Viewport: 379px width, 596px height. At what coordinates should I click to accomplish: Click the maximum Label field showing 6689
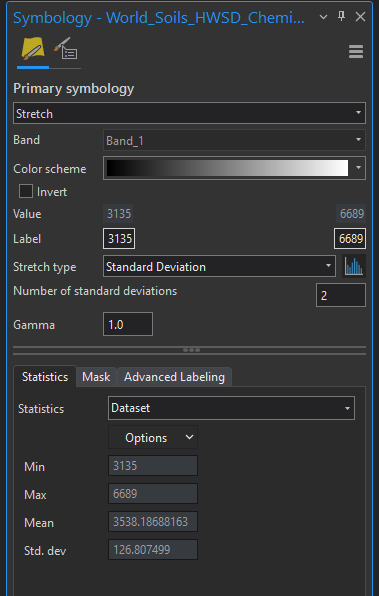click(x=350, y=239)
